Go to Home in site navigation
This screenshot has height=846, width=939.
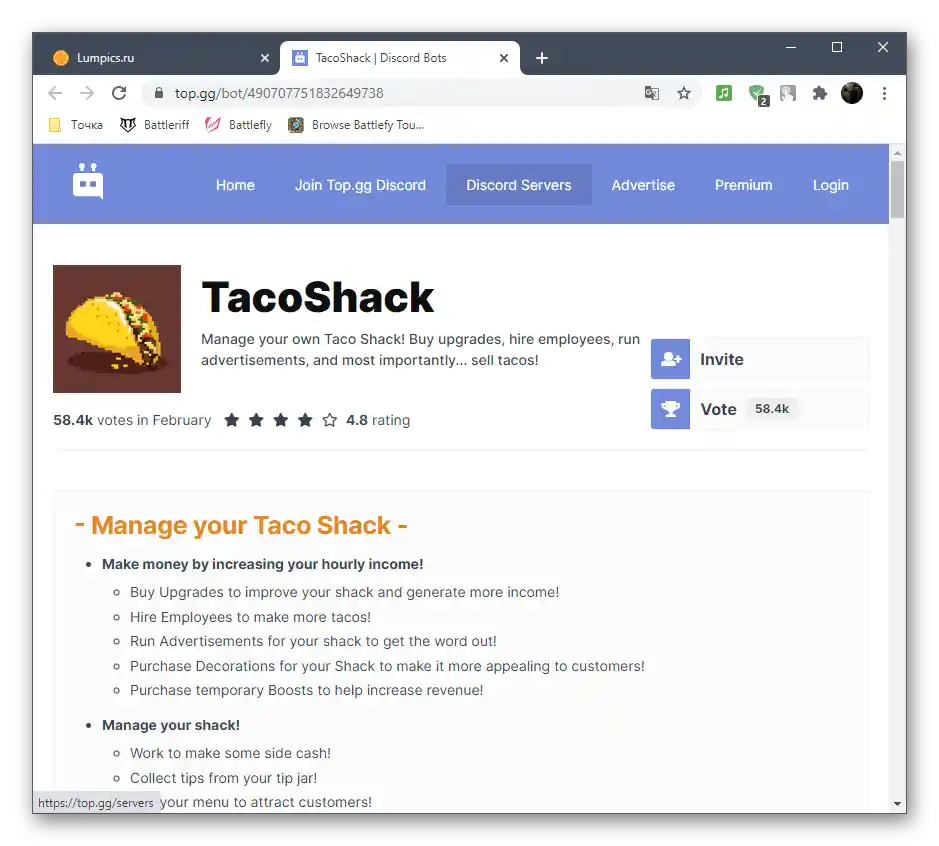[x=235, y=185]
